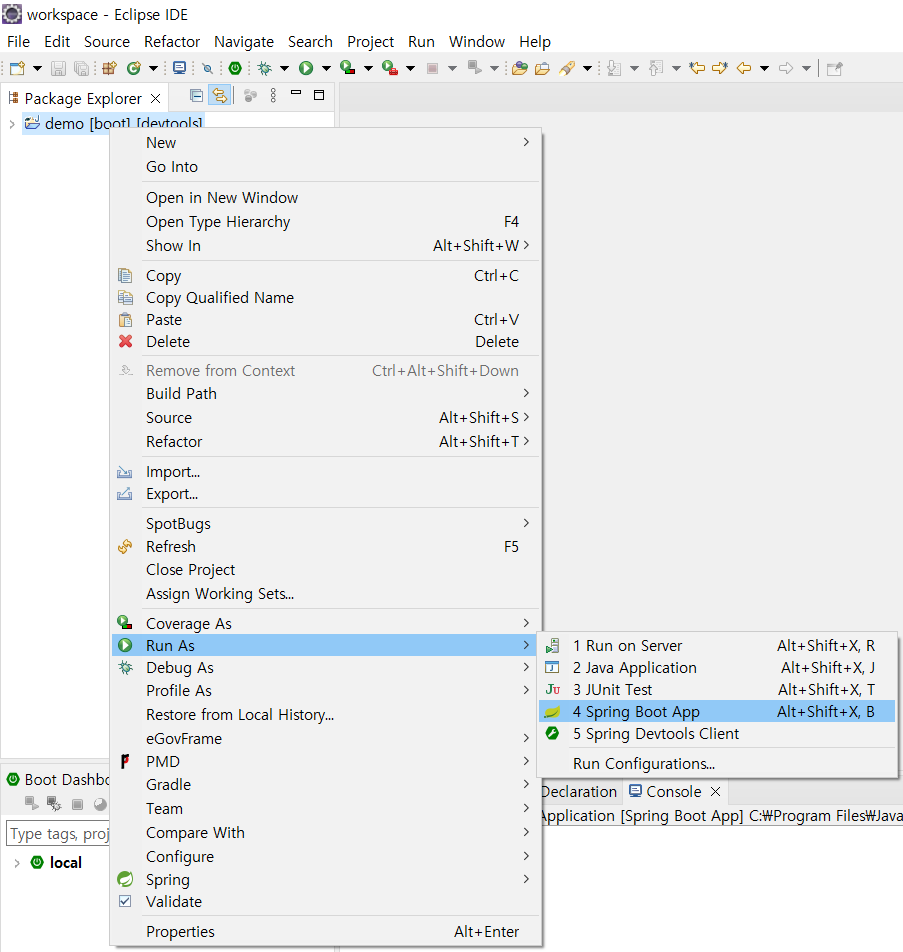Image resolution: width=903 pixels, height=952 pixels.
Task: Click Boot Dashboard start process icon
Action: click(x=32, y=804)
